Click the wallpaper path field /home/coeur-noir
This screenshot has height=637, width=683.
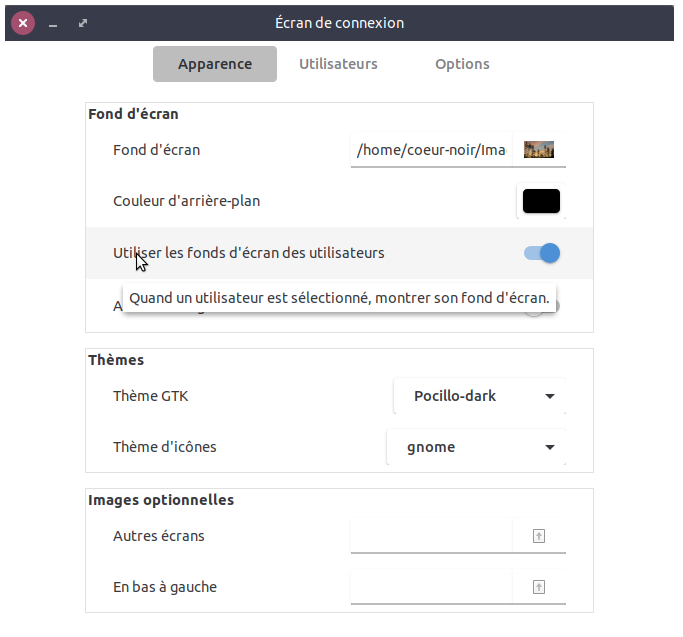pos(431,150)
